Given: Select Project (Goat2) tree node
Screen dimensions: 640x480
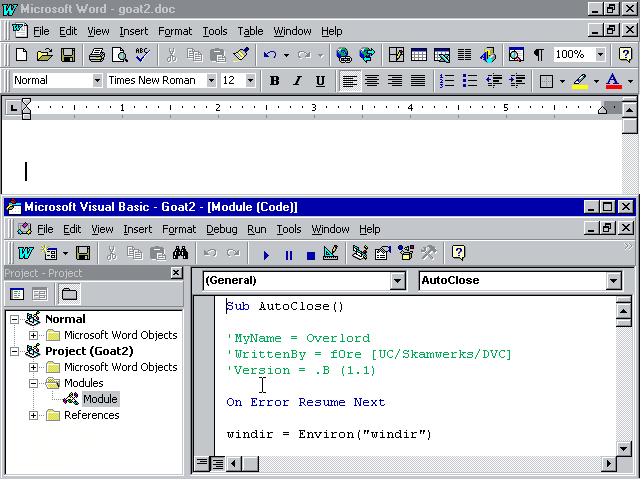Looking at the screenshot, I should (x=89, y=351).
